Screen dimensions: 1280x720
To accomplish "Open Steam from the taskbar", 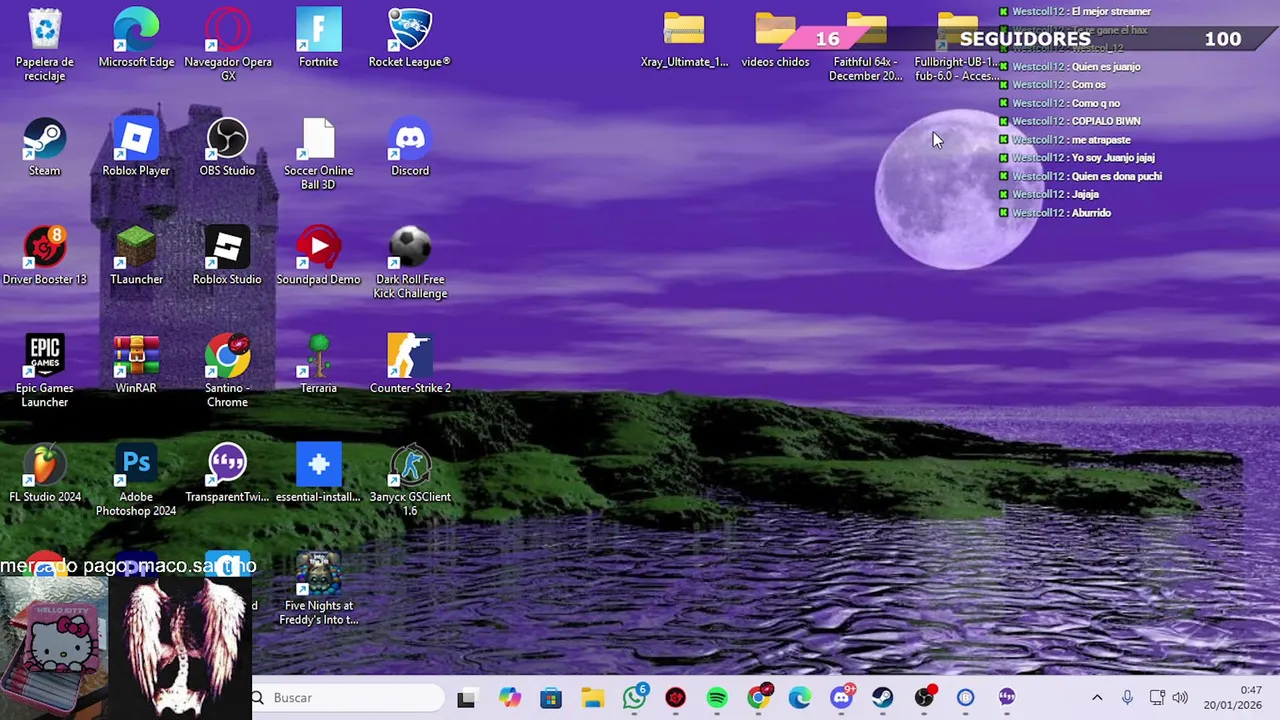I will (x=882, y=698).
